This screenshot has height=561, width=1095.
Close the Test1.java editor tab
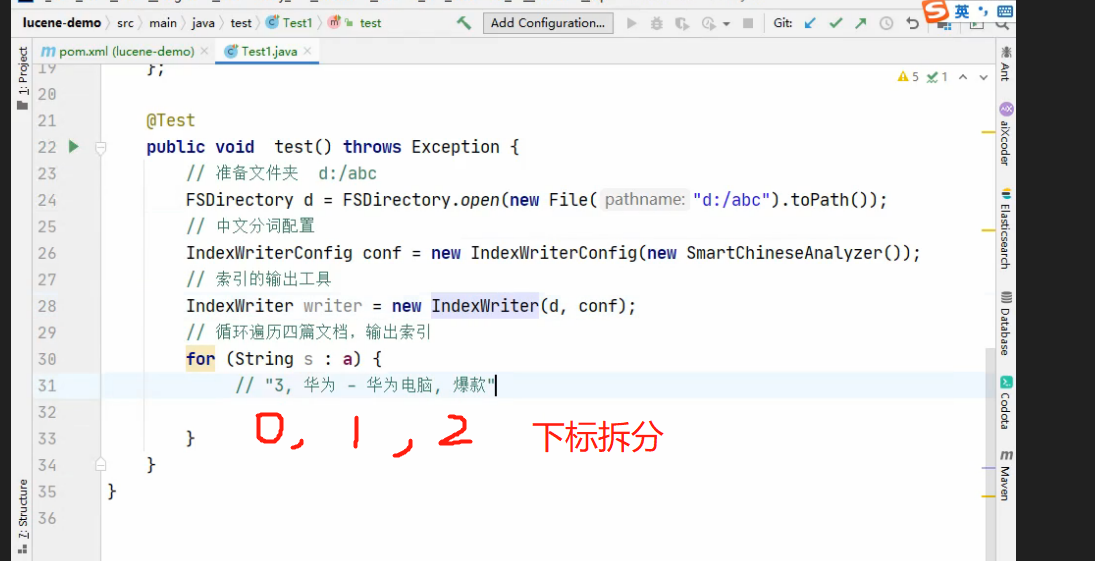click(307, 51)
